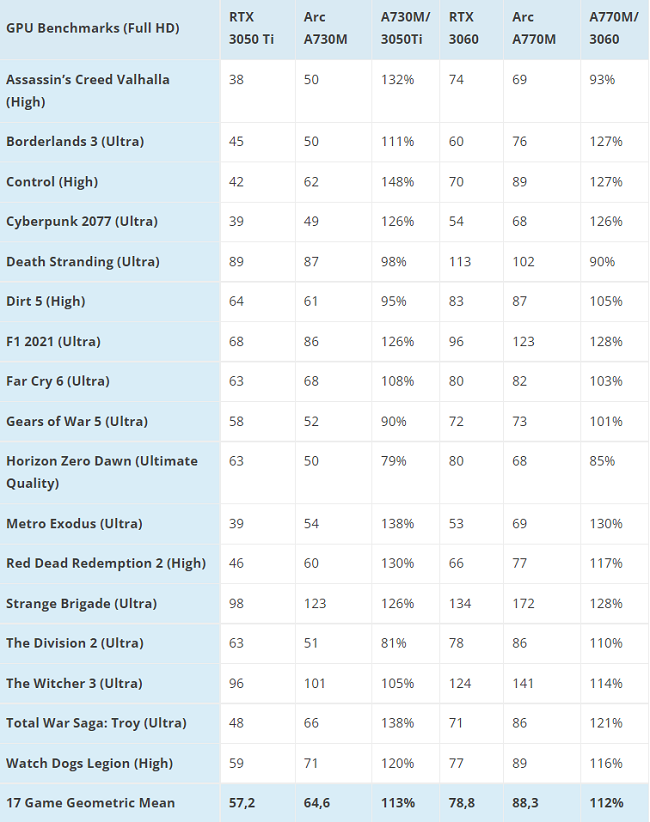Select the 172 value in the Strange Brigade row
Screen dimensions: 650x822
tap(523, 603)
